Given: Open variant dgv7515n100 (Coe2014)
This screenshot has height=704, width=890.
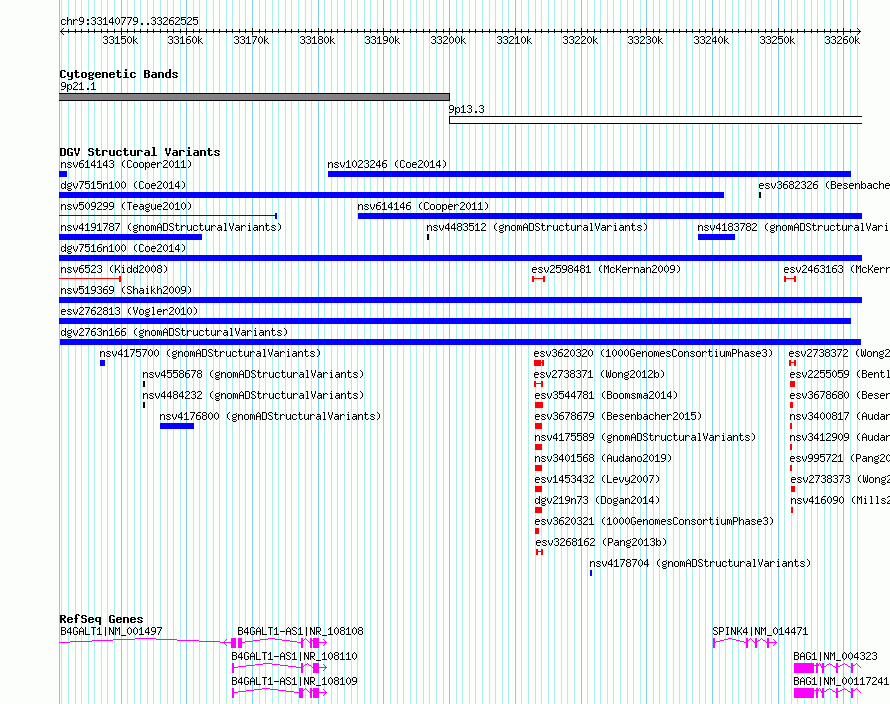Looking at the screenshot, I should point(123,185).
